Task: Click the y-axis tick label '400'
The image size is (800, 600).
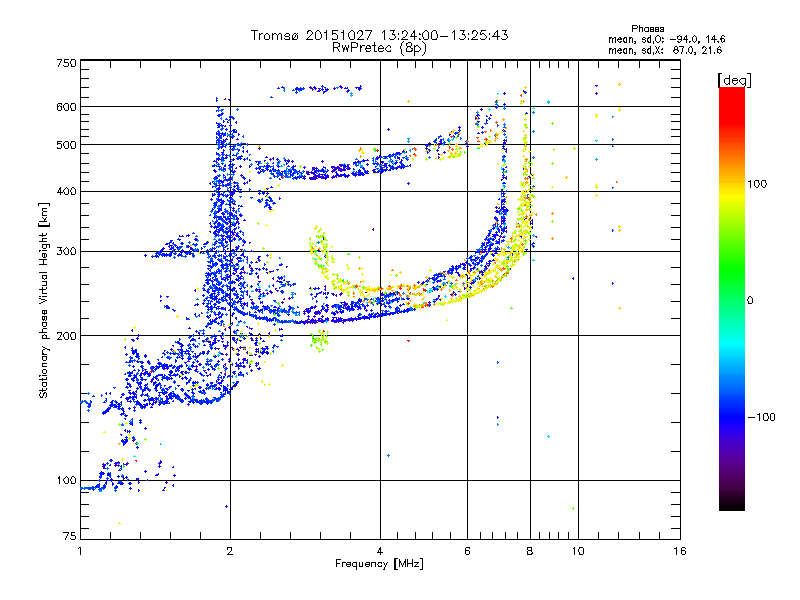Action: (x=67, y=192)
